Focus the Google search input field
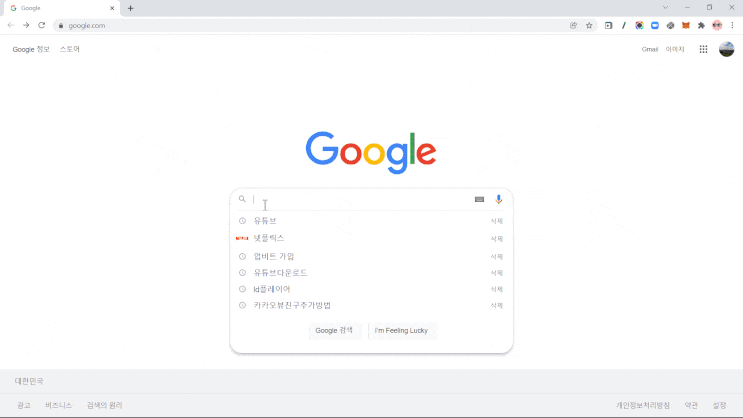Screen dimensions: 743x418 [362, 199]
